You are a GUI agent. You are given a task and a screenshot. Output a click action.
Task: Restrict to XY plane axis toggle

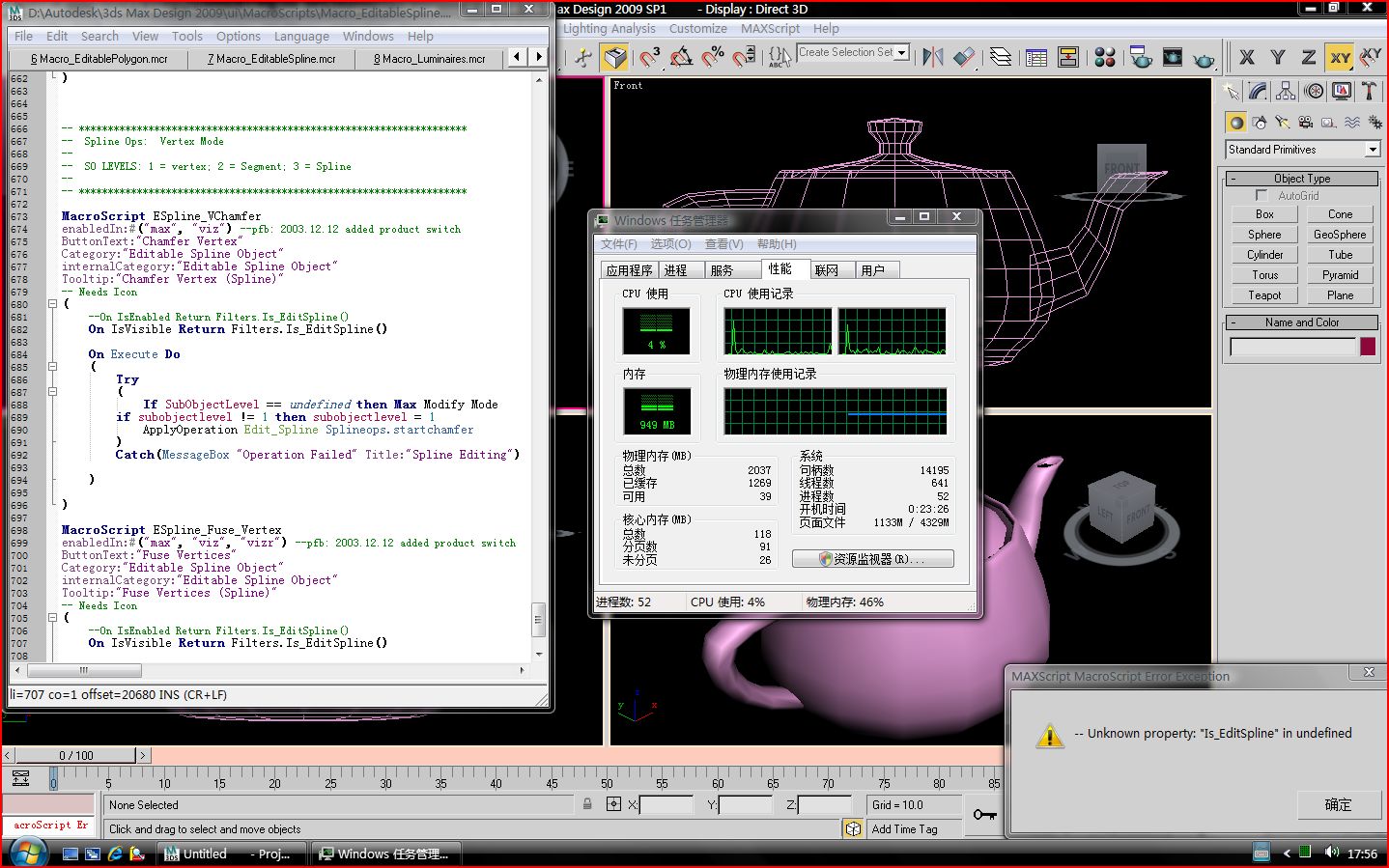[1340, 58]
